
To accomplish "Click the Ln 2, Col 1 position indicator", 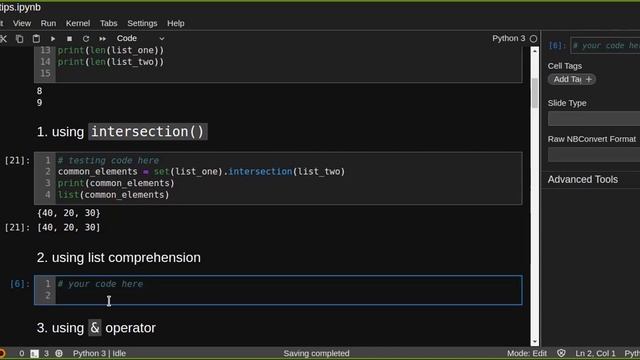I will pos(595,353).
